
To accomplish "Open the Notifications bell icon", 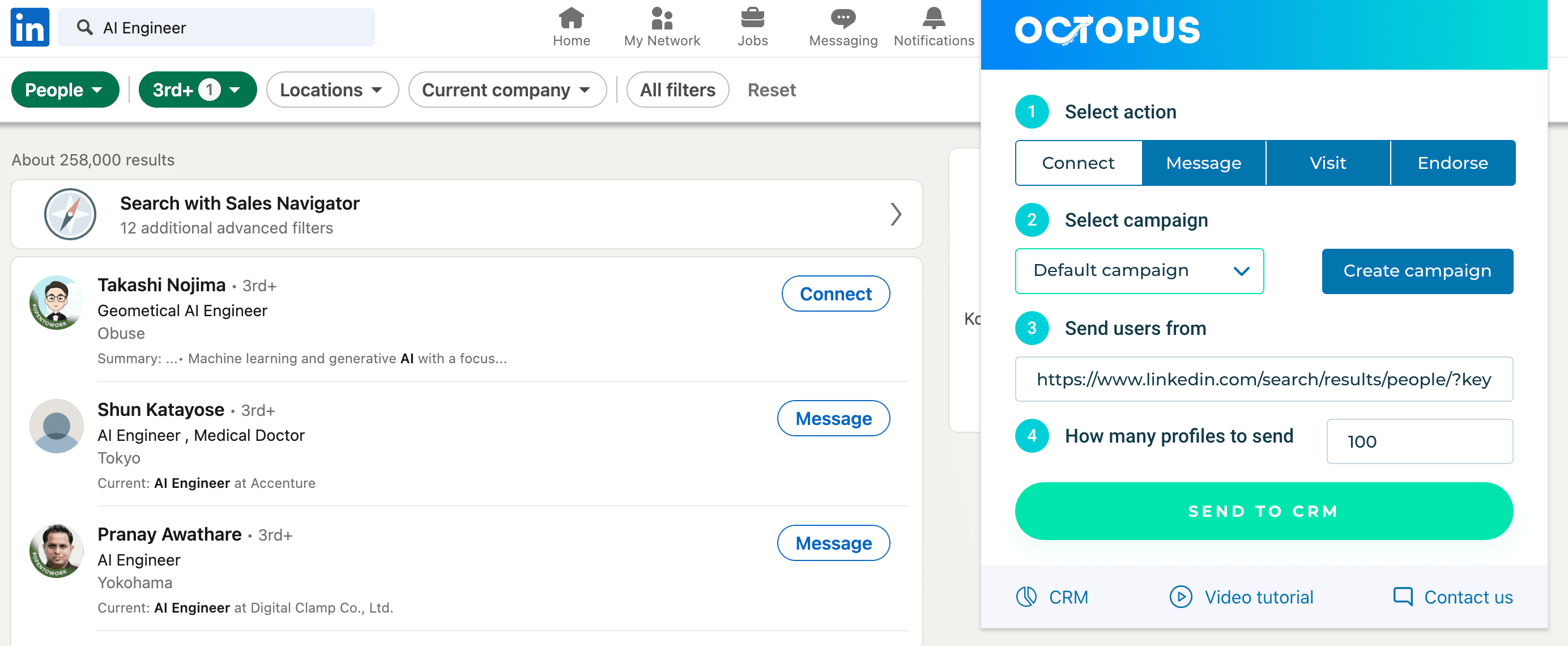I will click(933, 19).
